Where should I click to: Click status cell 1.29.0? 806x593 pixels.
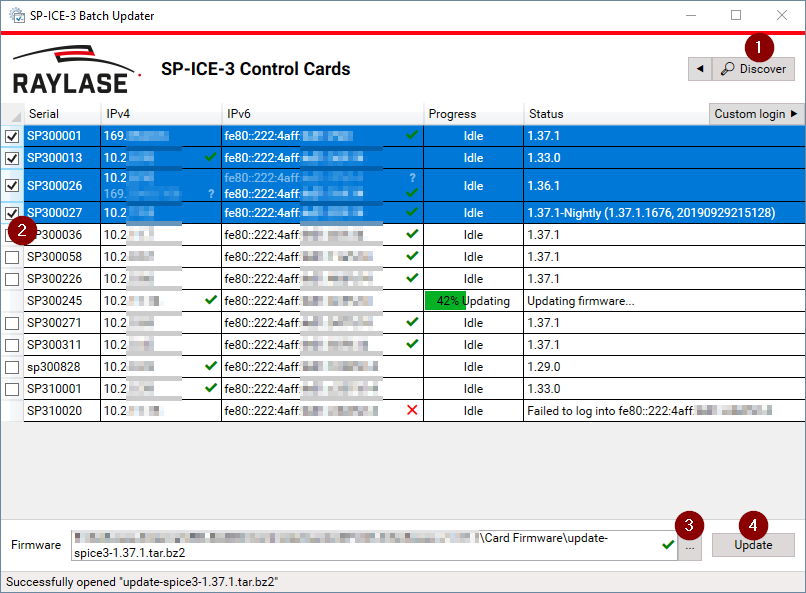click(664, 367)
